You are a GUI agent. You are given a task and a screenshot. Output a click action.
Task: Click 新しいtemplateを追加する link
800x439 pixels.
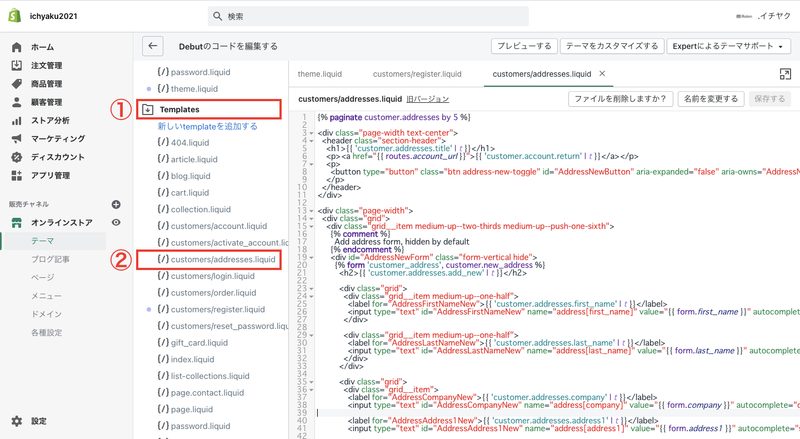click(x=208, y=126)
